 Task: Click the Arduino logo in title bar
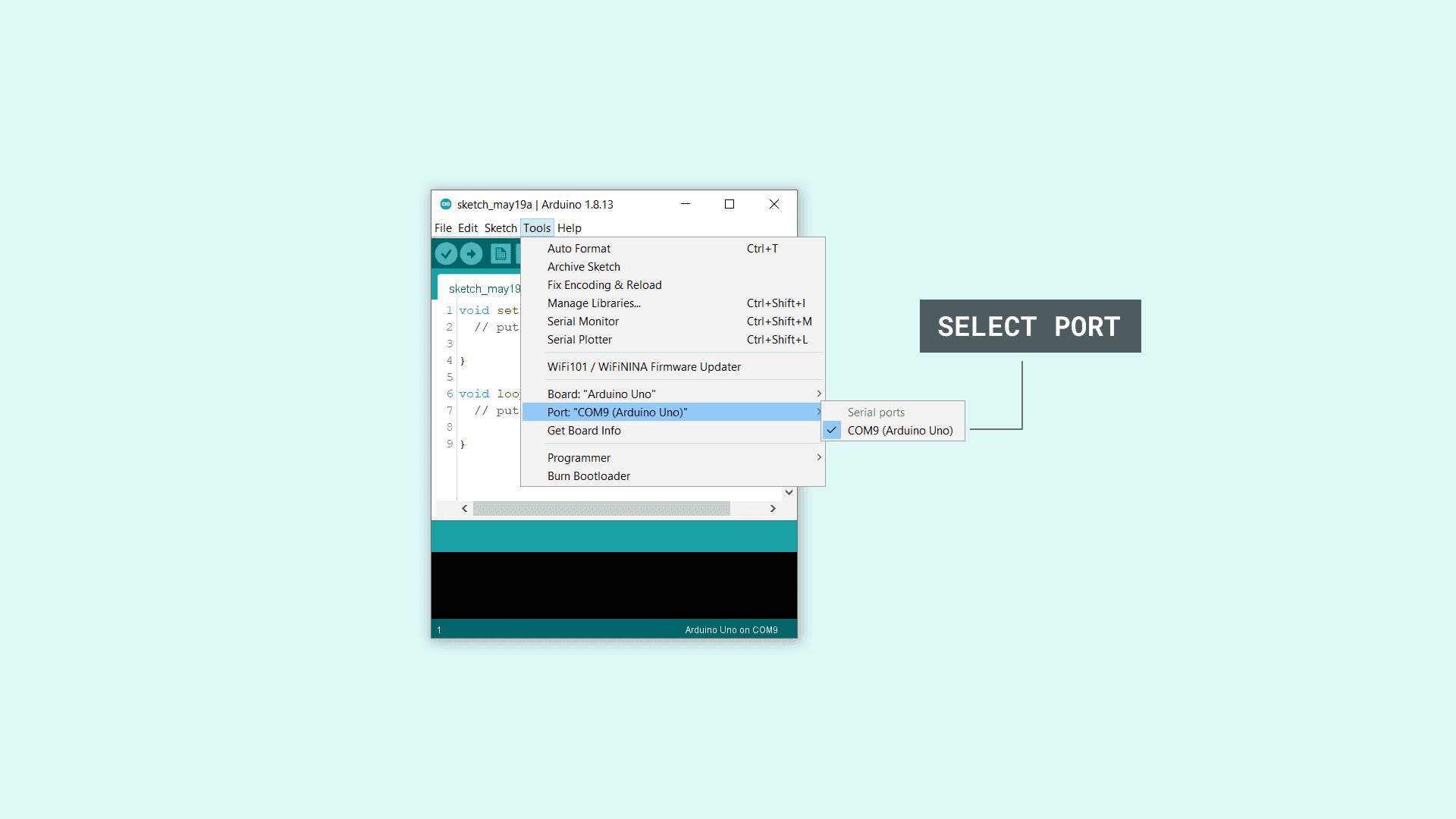pos(446,204)
